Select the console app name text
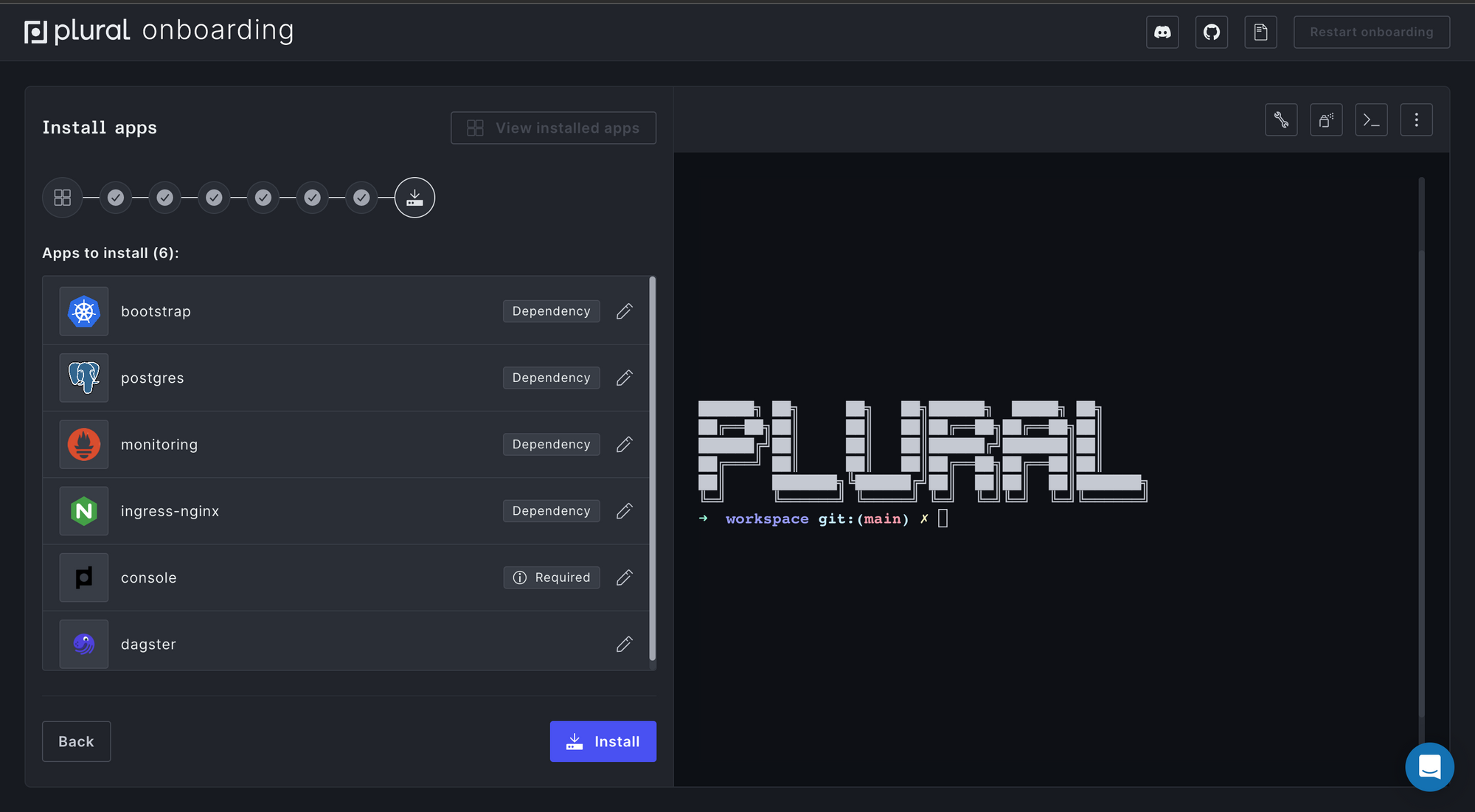Image resolution: width=1475 pixels, height=812 pixels. tap(149, 578)
